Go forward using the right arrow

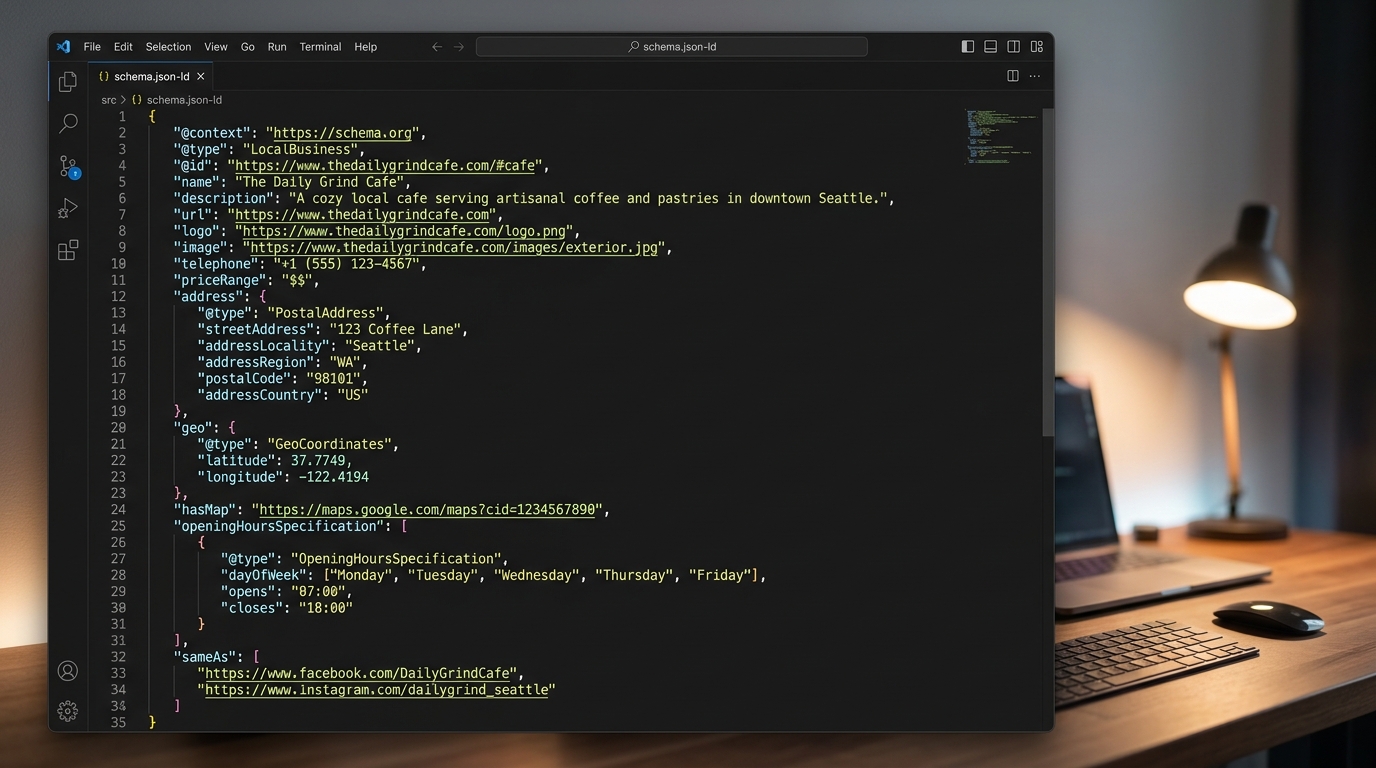[x=459, y=46]
